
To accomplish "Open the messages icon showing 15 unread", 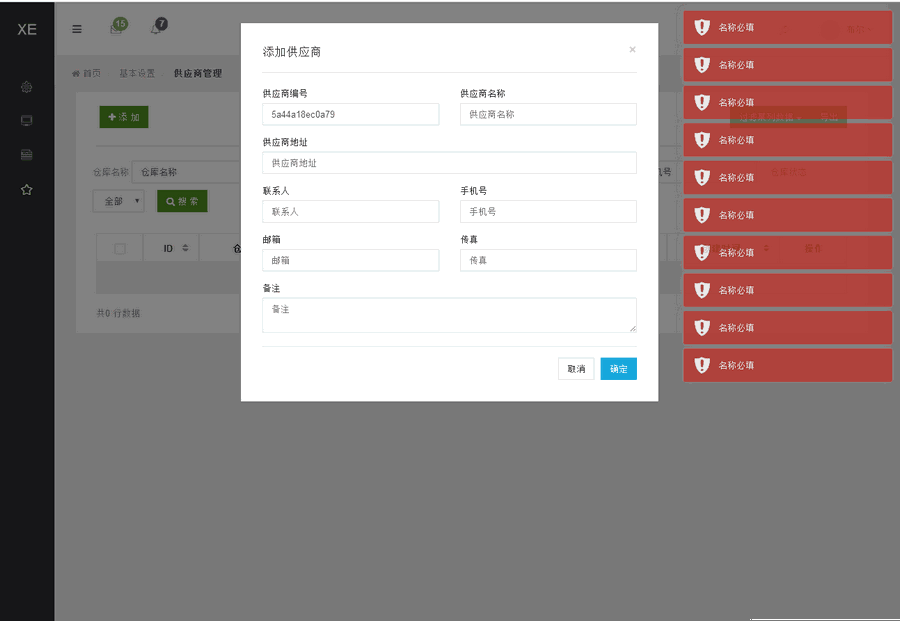I will pos(115,28).
